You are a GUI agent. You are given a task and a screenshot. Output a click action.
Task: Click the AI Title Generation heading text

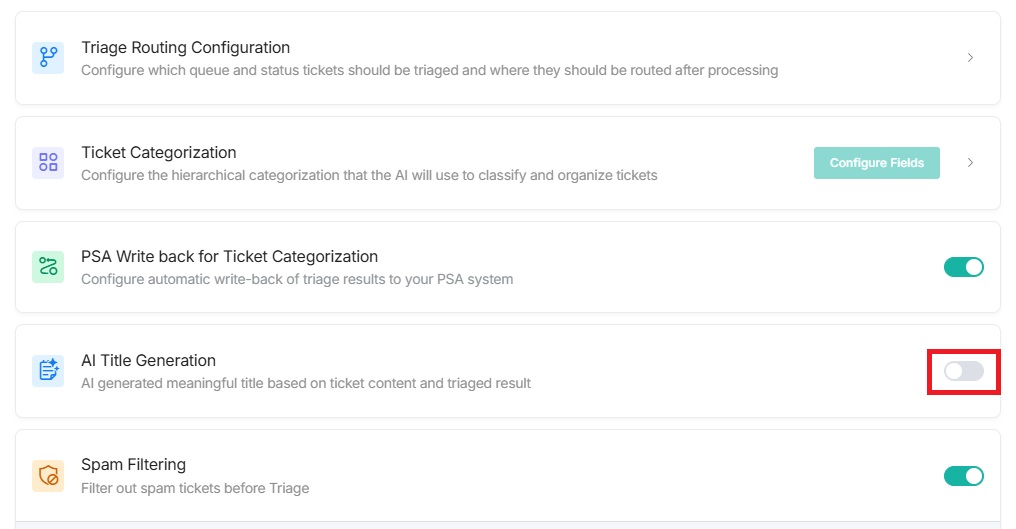(148, 361)
